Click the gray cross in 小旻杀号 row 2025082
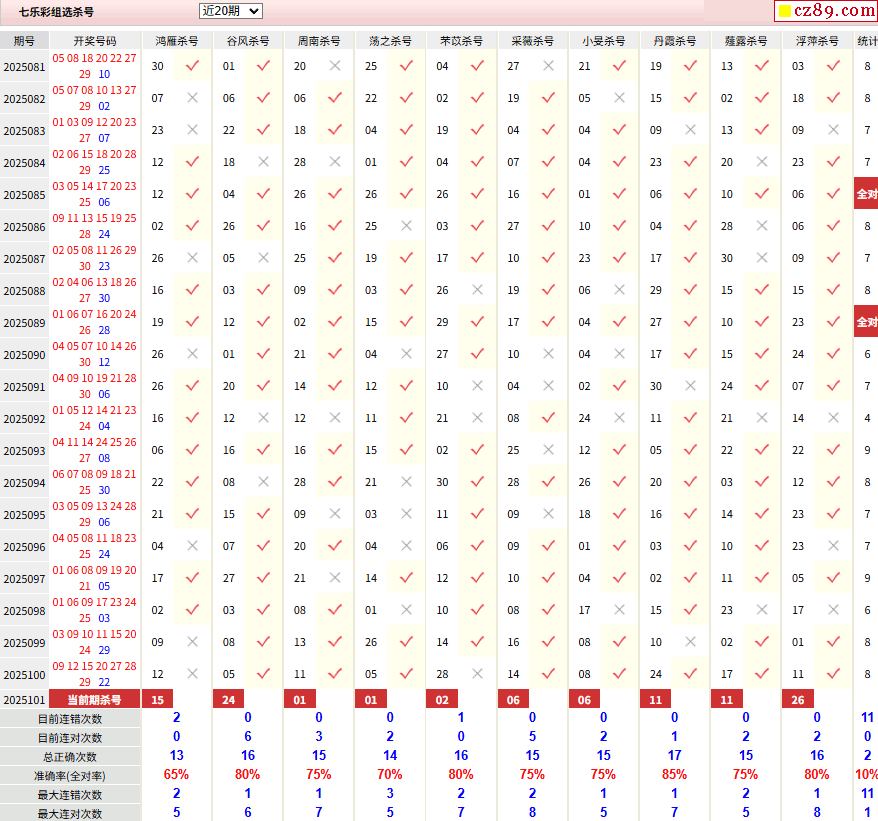 619,97
